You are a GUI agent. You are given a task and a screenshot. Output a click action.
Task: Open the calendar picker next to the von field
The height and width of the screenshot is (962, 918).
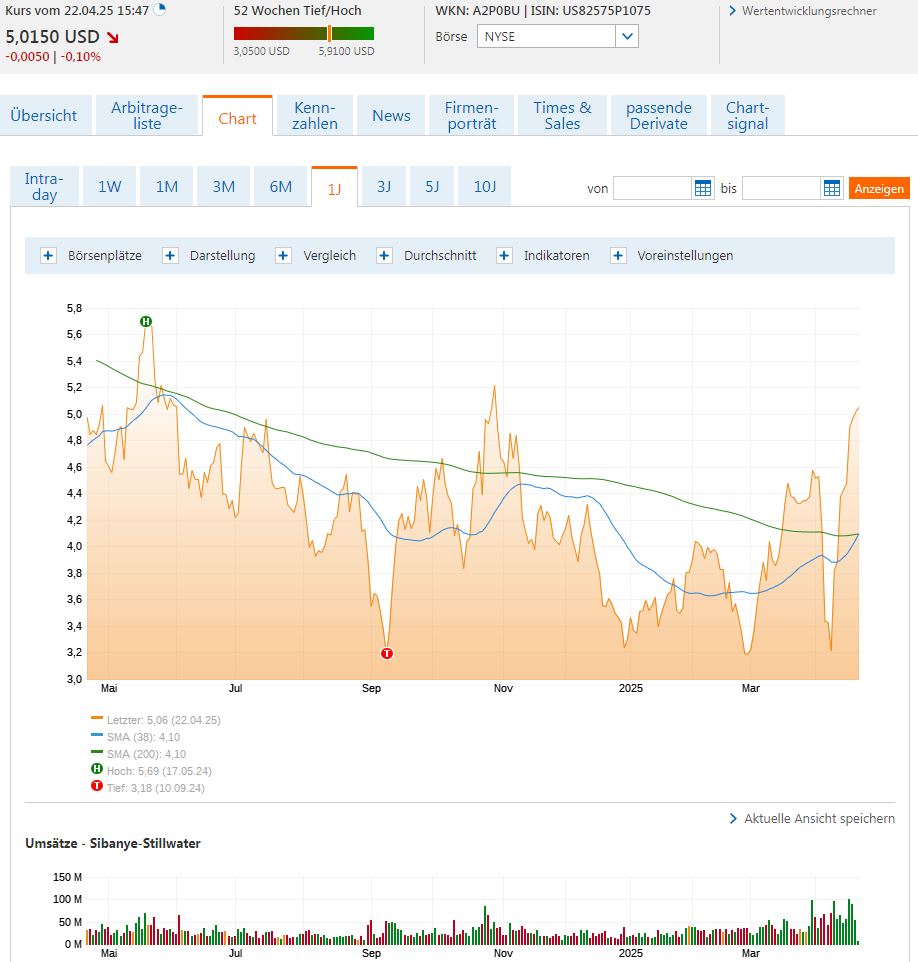(702, 187)
